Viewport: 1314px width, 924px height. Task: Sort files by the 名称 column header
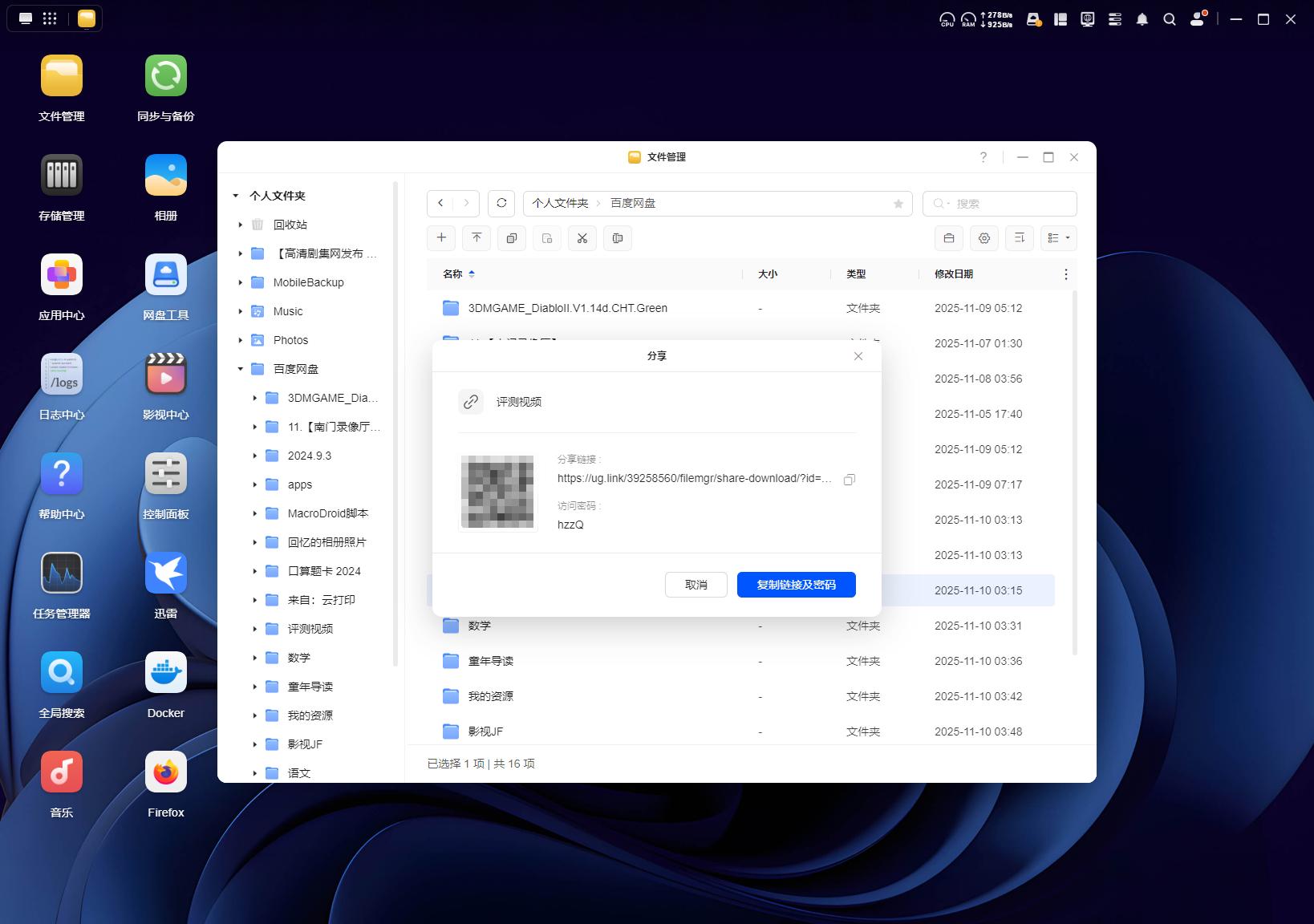453,274
